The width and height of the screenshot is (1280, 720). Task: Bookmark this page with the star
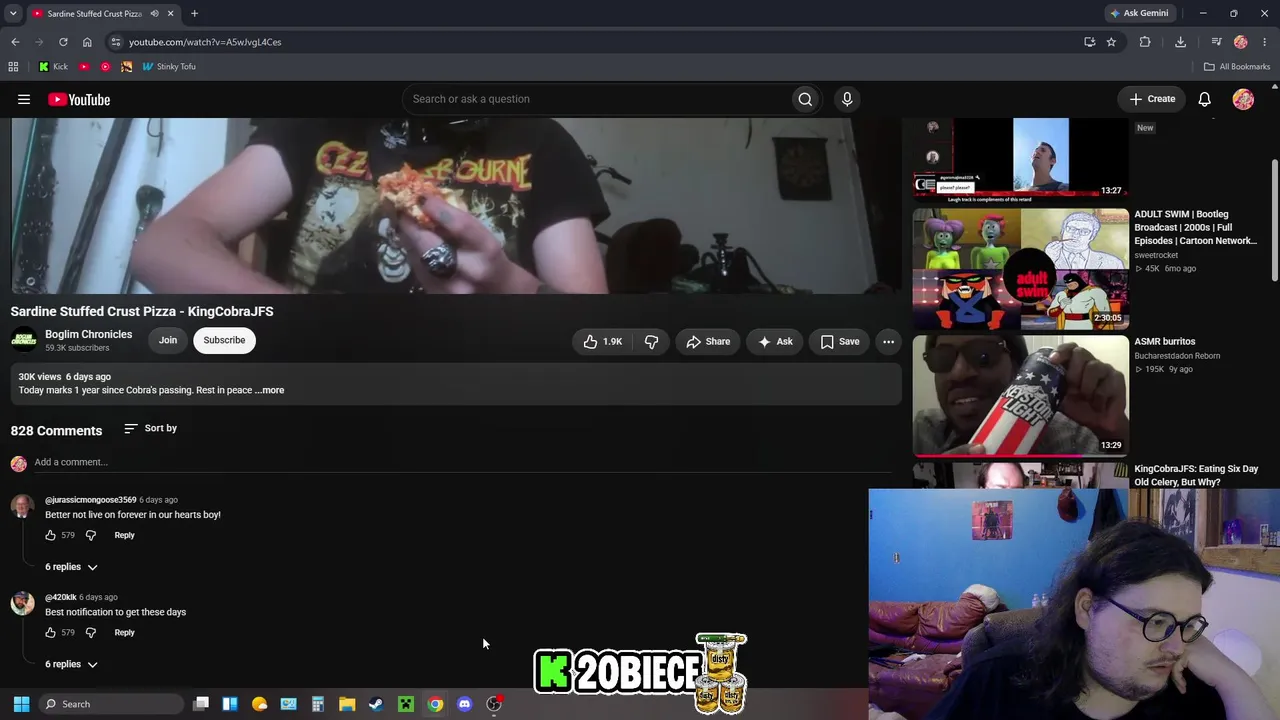[x=1111, y=42]
